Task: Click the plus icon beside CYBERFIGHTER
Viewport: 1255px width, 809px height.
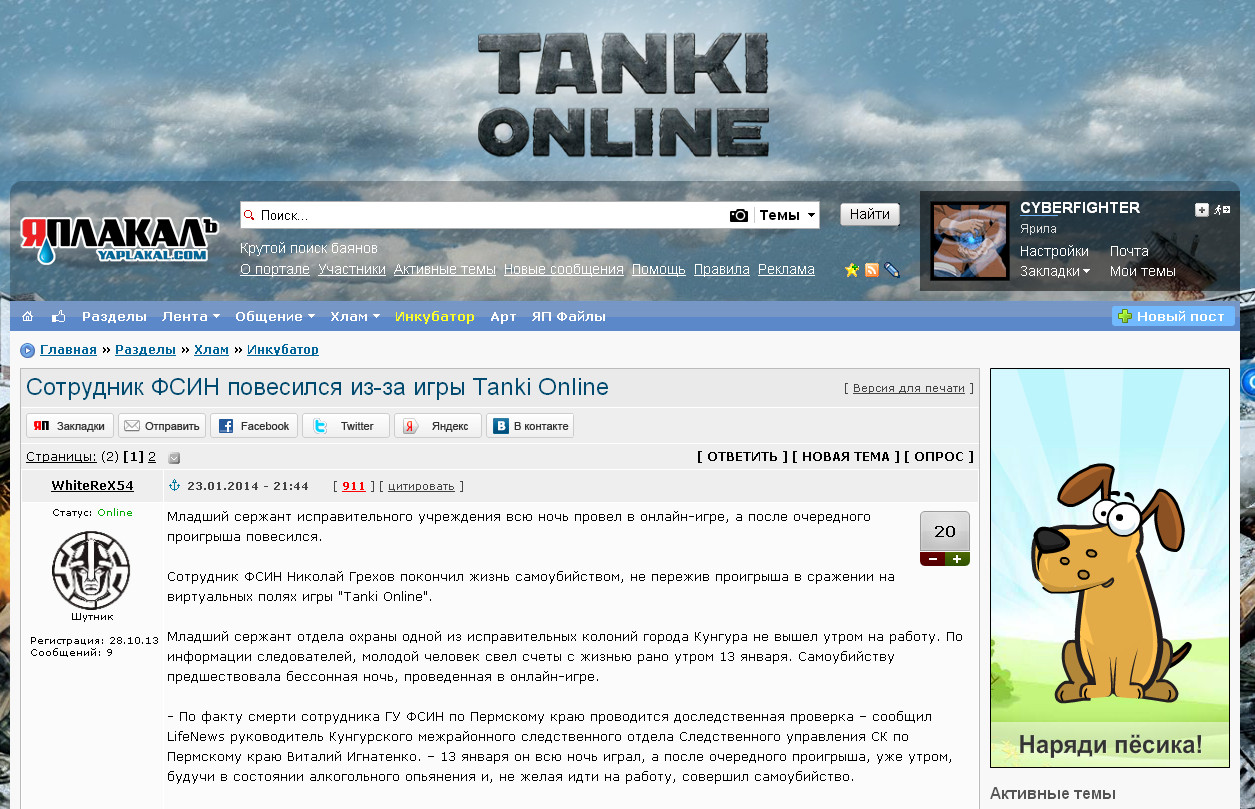Action: (1202, 209)
